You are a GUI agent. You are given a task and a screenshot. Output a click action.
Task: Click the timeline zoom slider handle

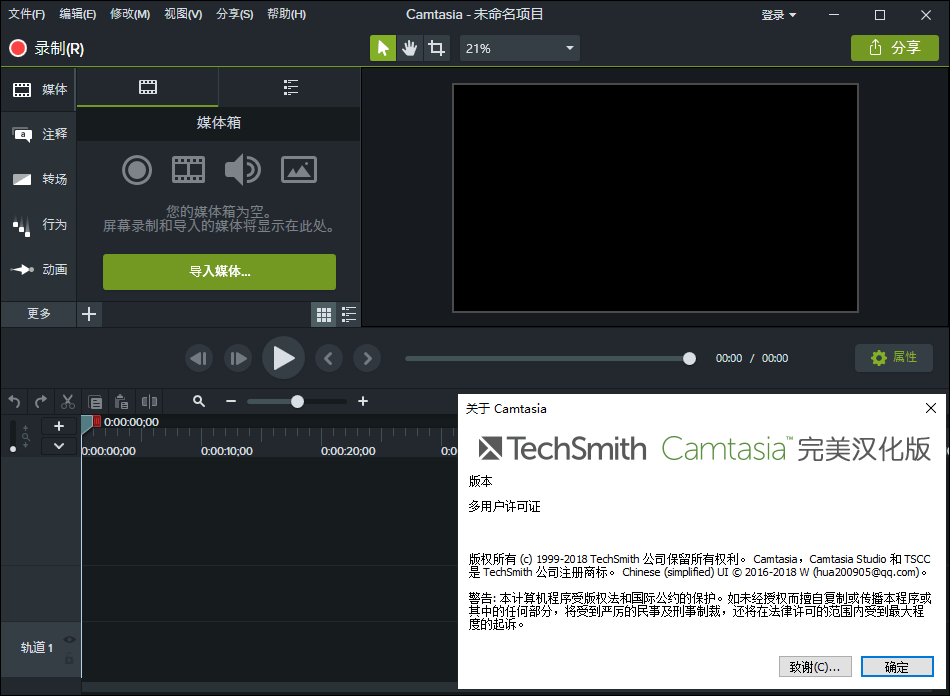click(297, 402)
